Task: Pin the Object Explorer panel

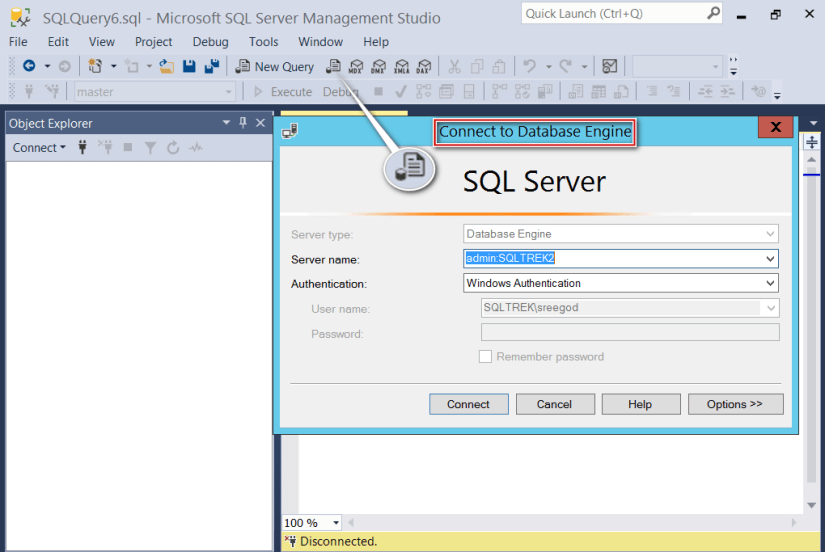Action: click(x=243, y=123)
